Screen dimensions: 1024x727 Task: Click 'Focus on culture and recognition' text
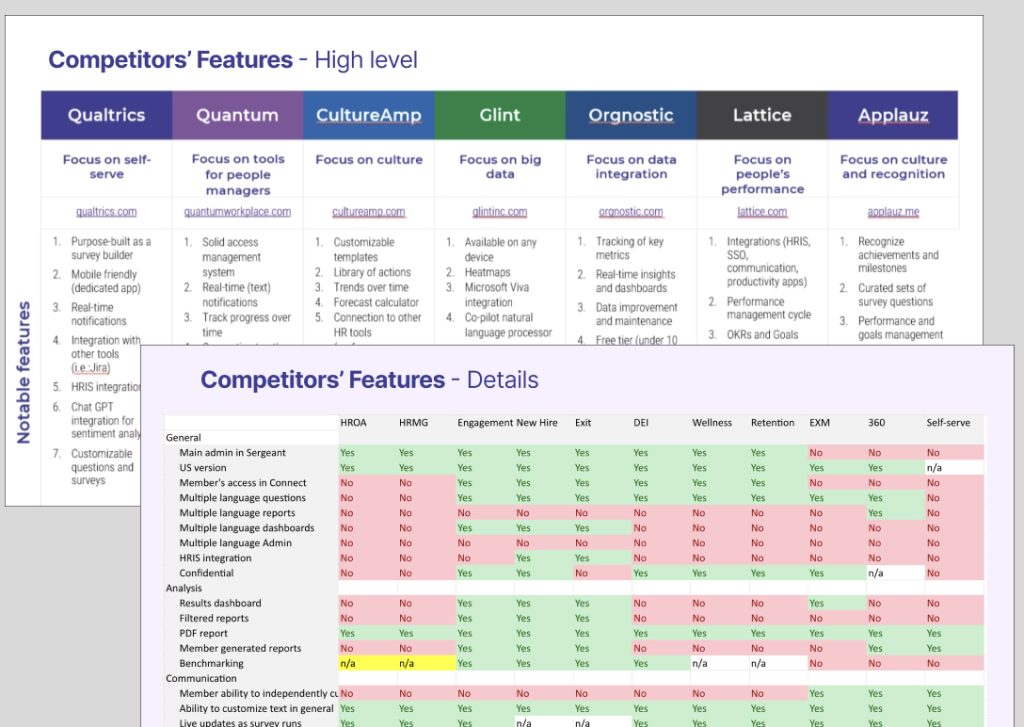[893, 167]
